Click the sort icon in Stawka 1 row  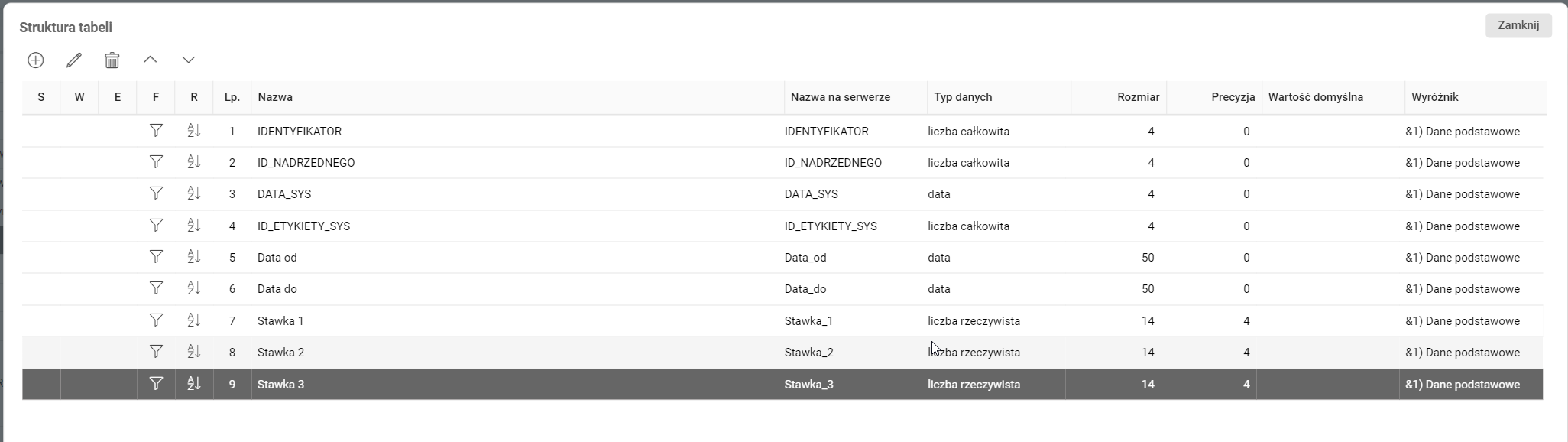pos(194,320)
